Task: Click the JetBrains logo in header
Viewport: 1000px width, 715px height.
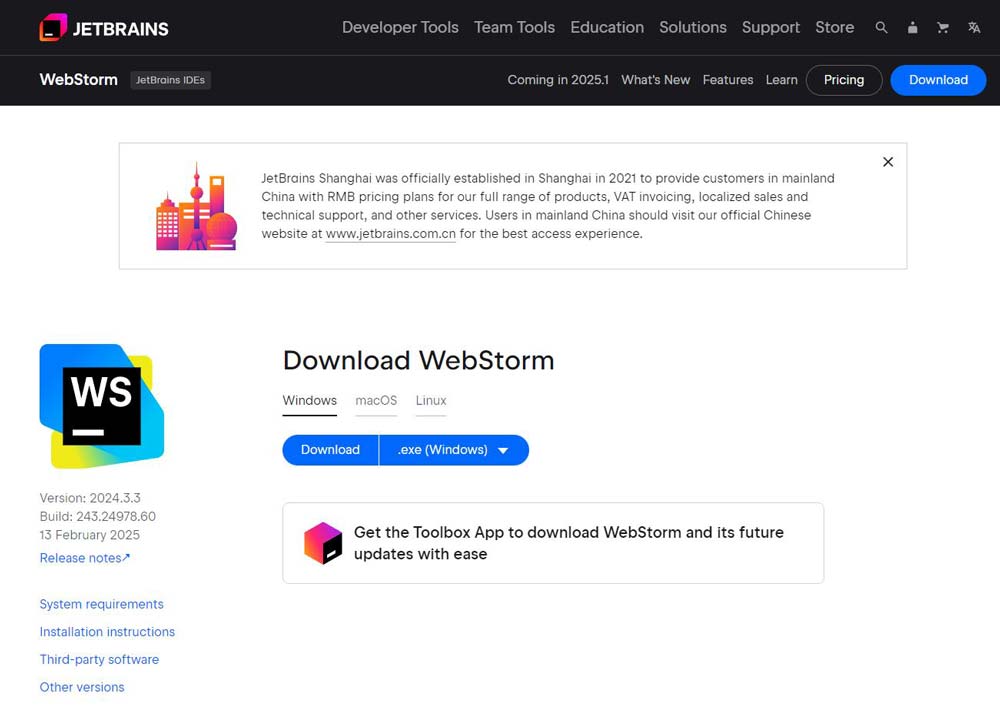Action: click(104, 28)
